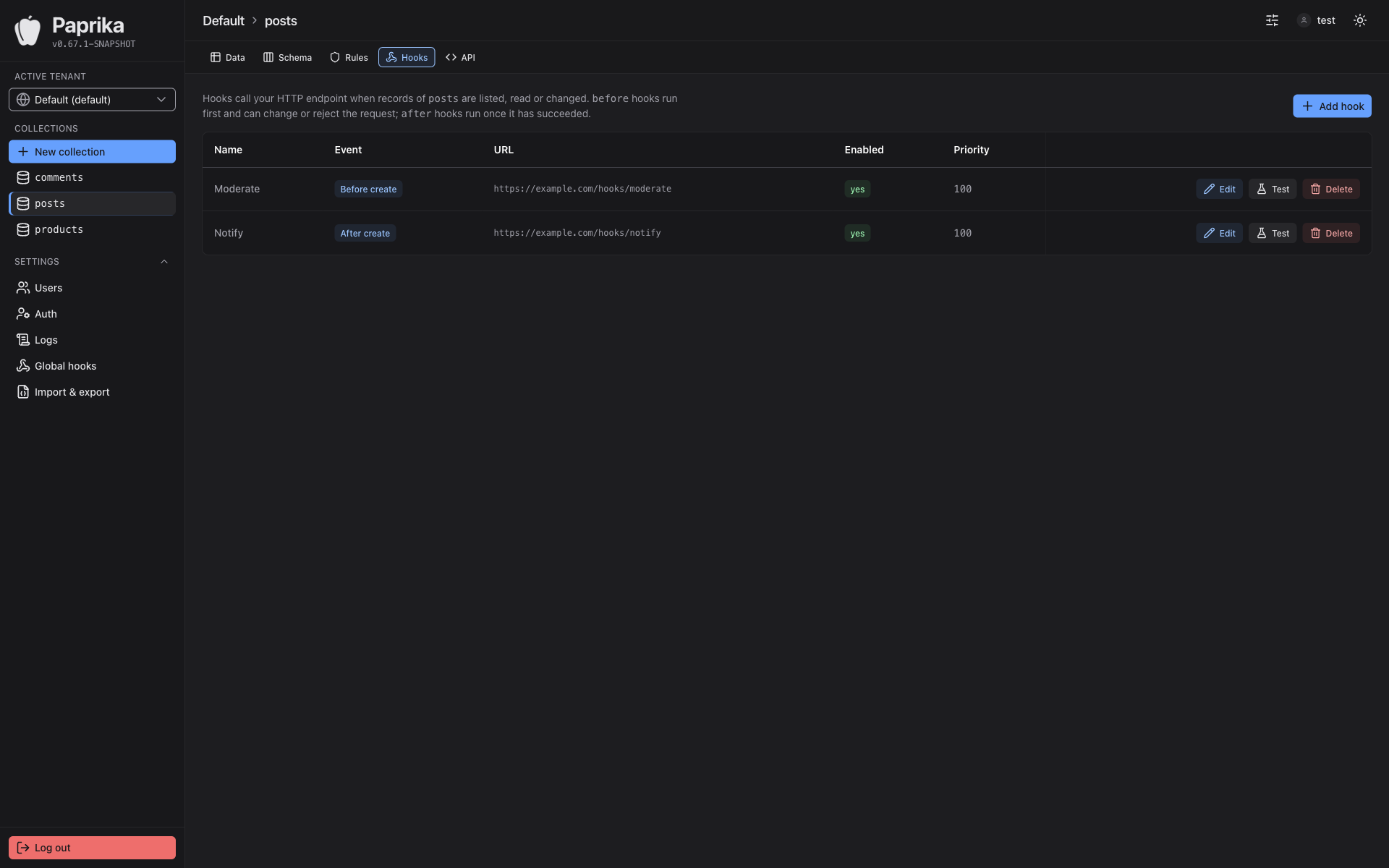Open the API tab
Viewport: 1389px width, 868px height.
(x=460, y=57)
